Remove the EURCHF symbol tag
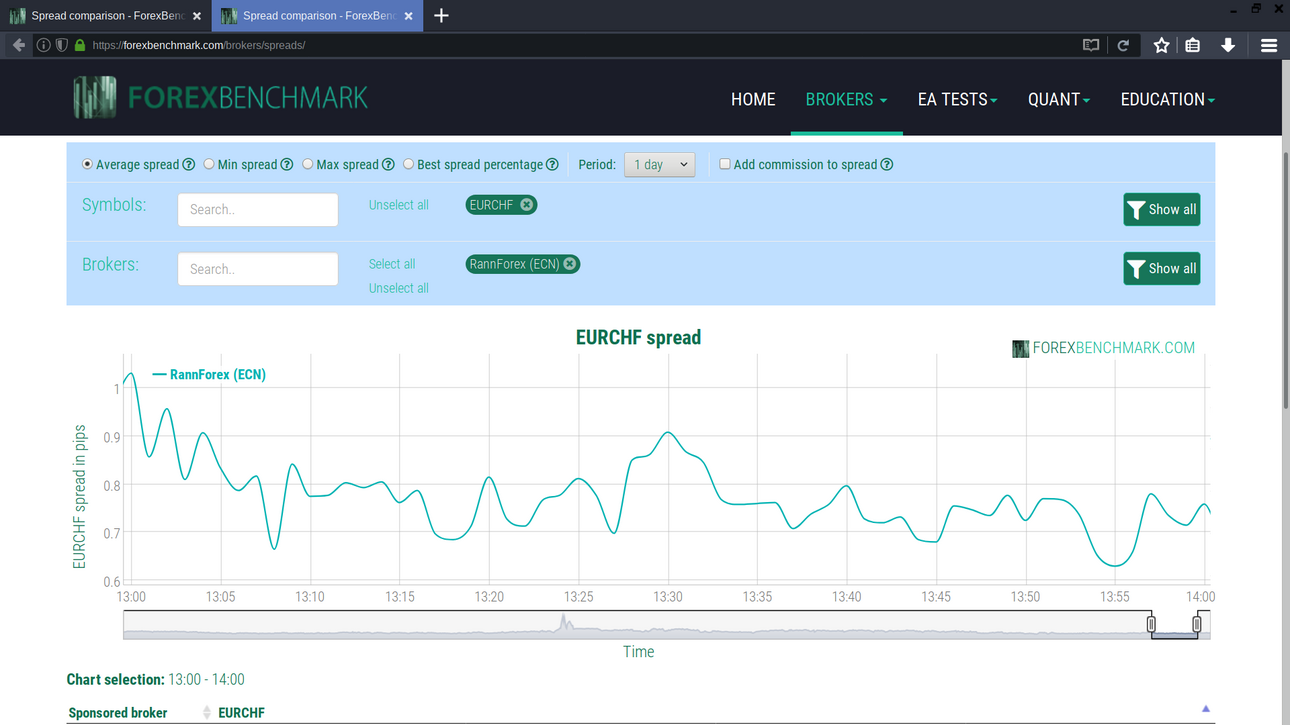 526,205
